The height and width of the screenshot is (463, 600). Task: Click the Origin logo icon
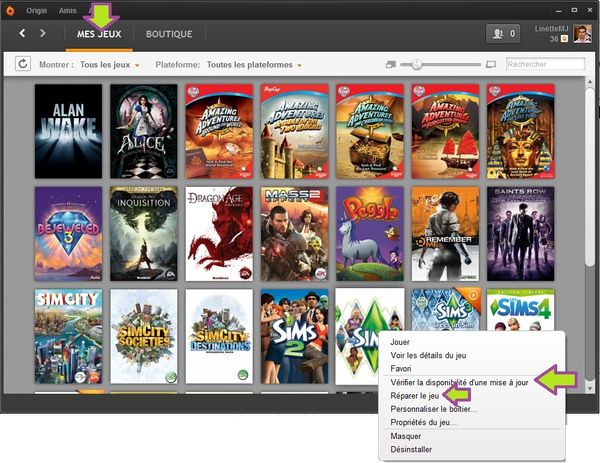click(x=10, y=10)
